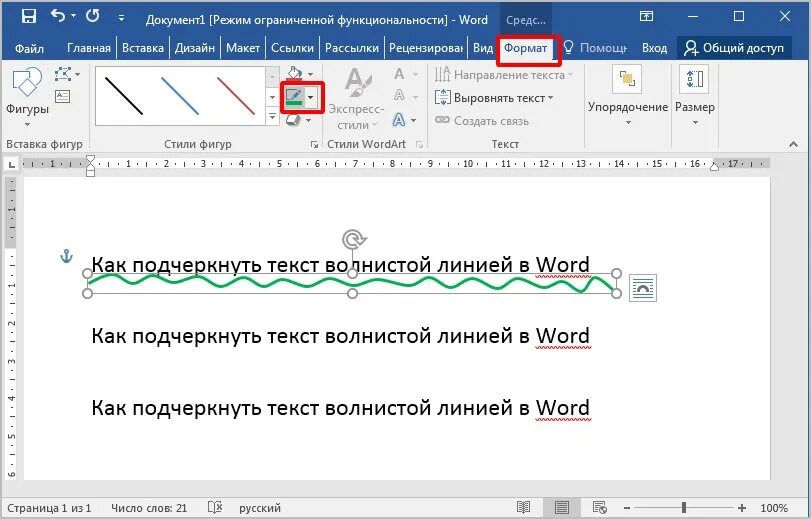Select the Рассылки tab
Screen dimensions: 811x519
pos(352,48)
